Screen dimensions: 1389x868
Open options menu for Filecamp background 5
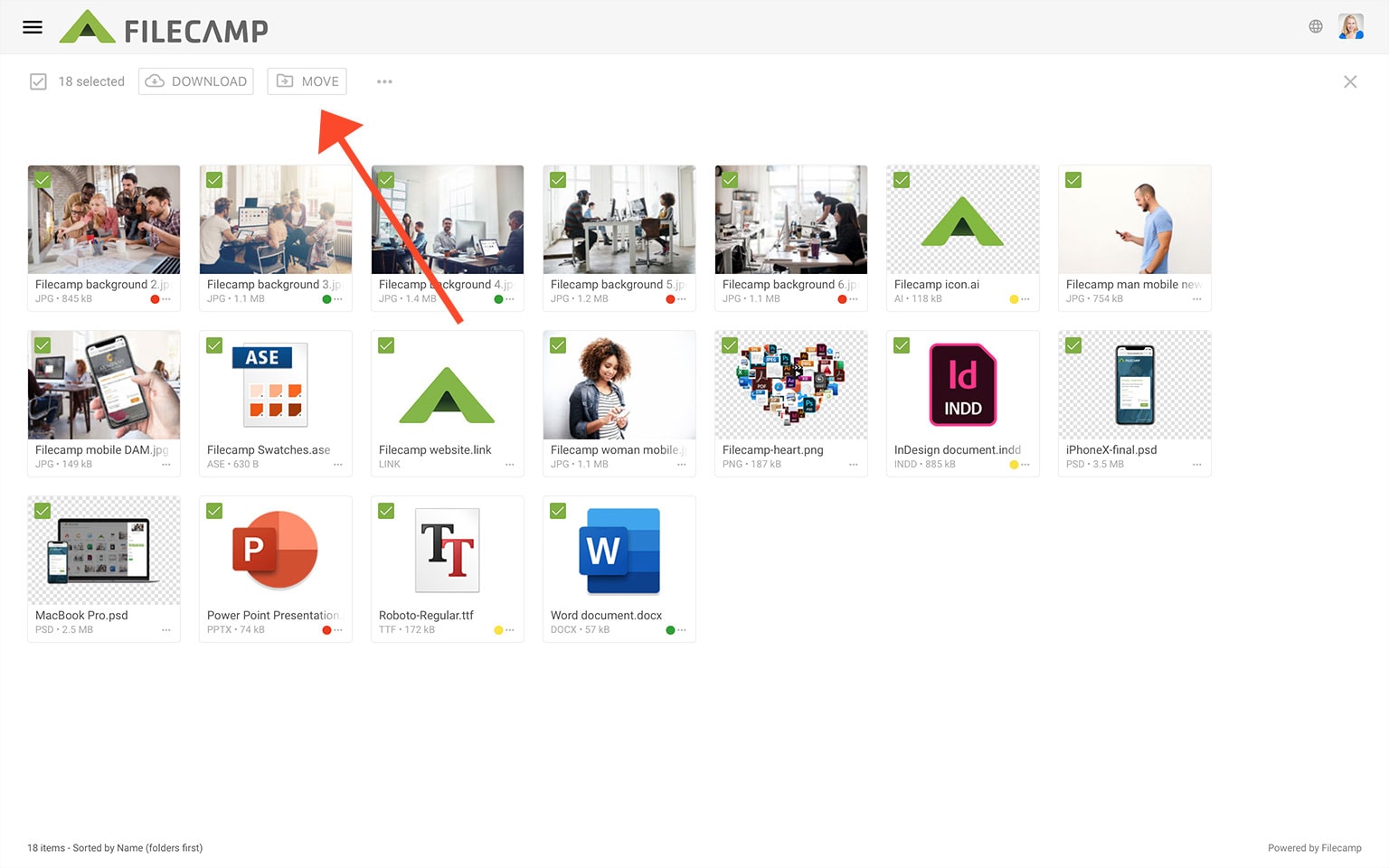click(x=682, y=299)
